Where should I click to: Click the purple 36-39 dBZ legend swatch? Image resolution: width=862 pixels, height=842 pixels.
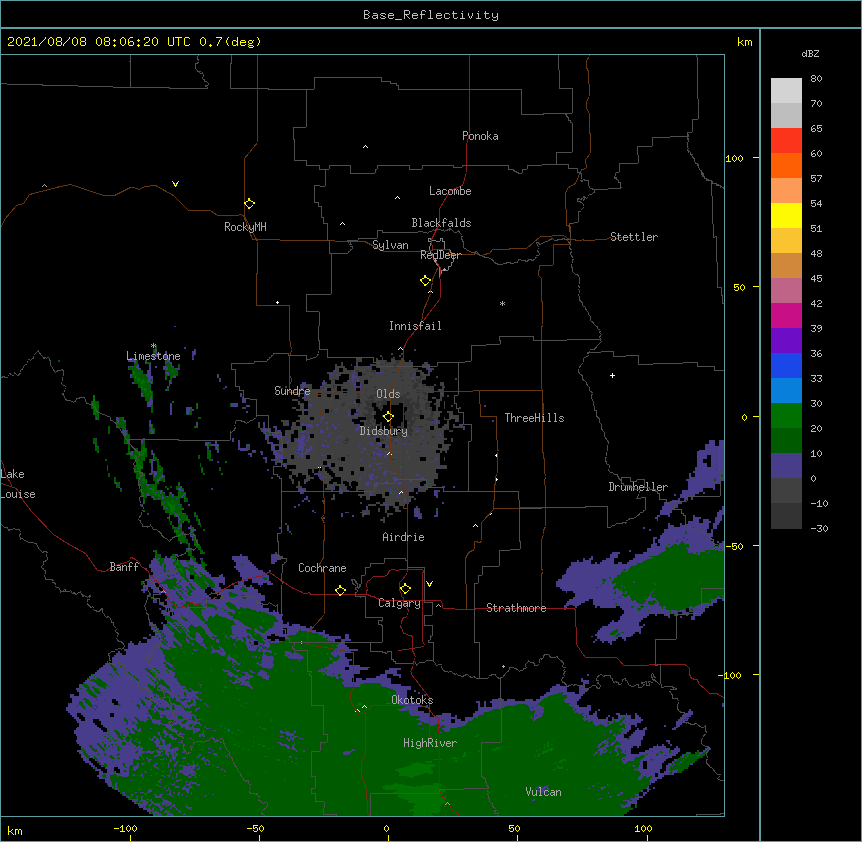(x=786, y=341)
